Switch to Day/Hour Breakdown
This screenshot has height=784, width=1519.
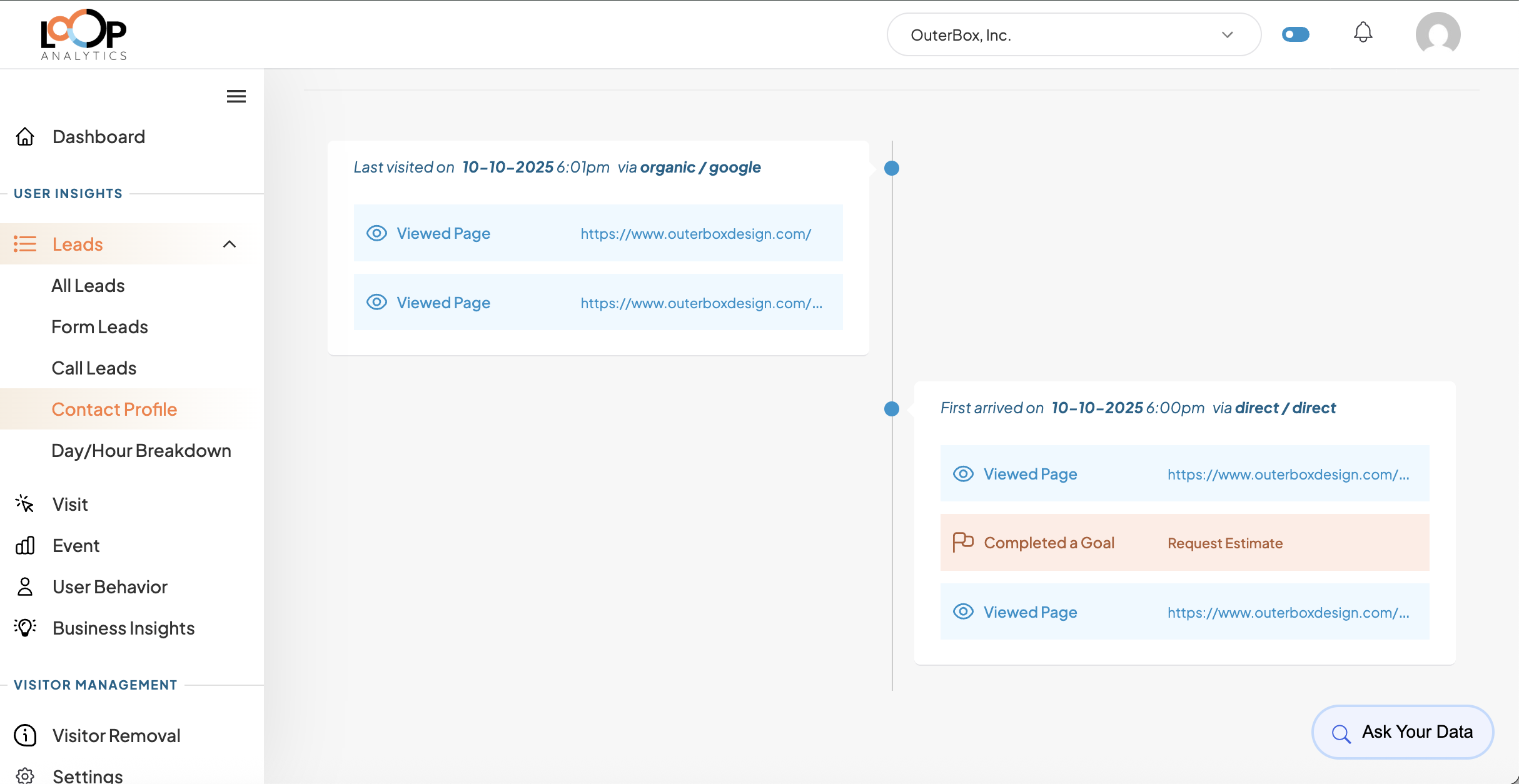coord(141,450)
